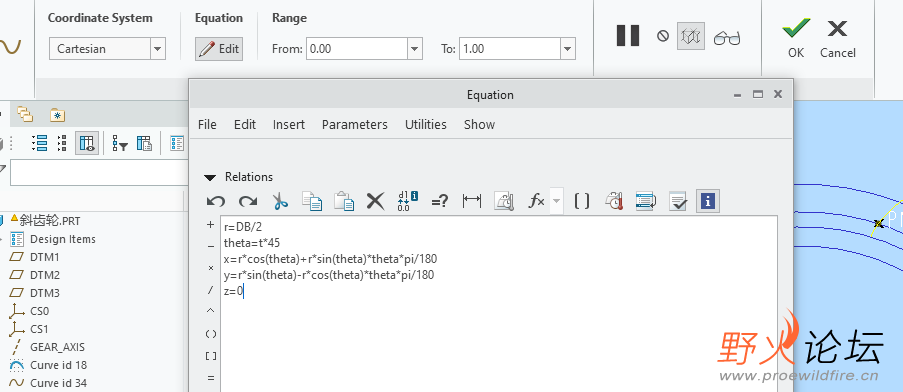Select 斜齿轮.PRT in model tree
The width and height of the screenshot is (903, 392).
coord(49,220)
